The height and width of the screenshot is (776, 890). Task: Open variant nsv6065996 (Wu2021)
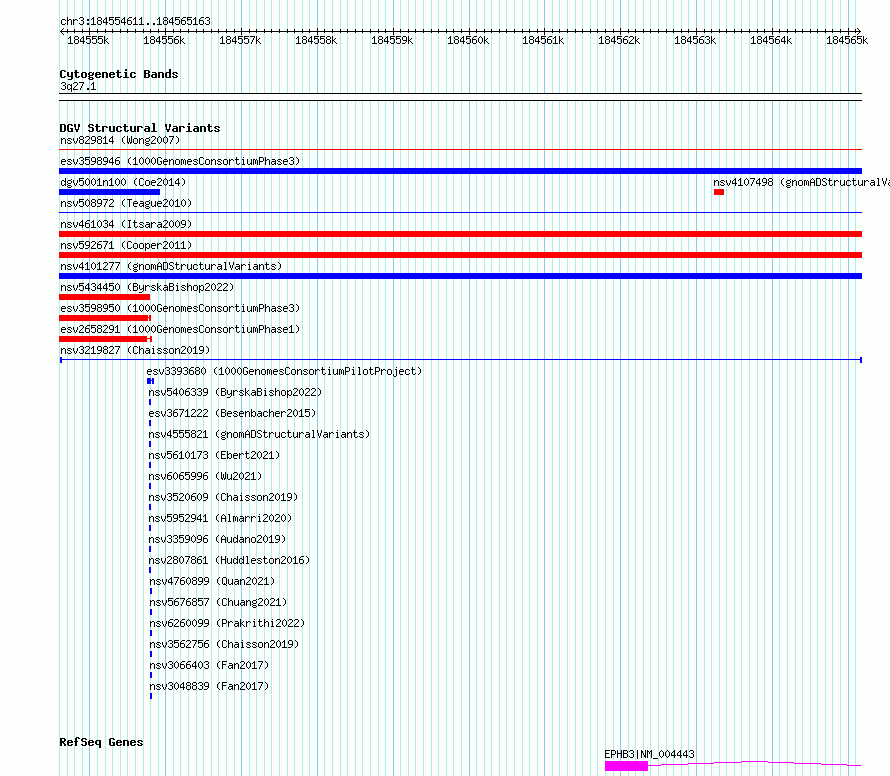205,476
